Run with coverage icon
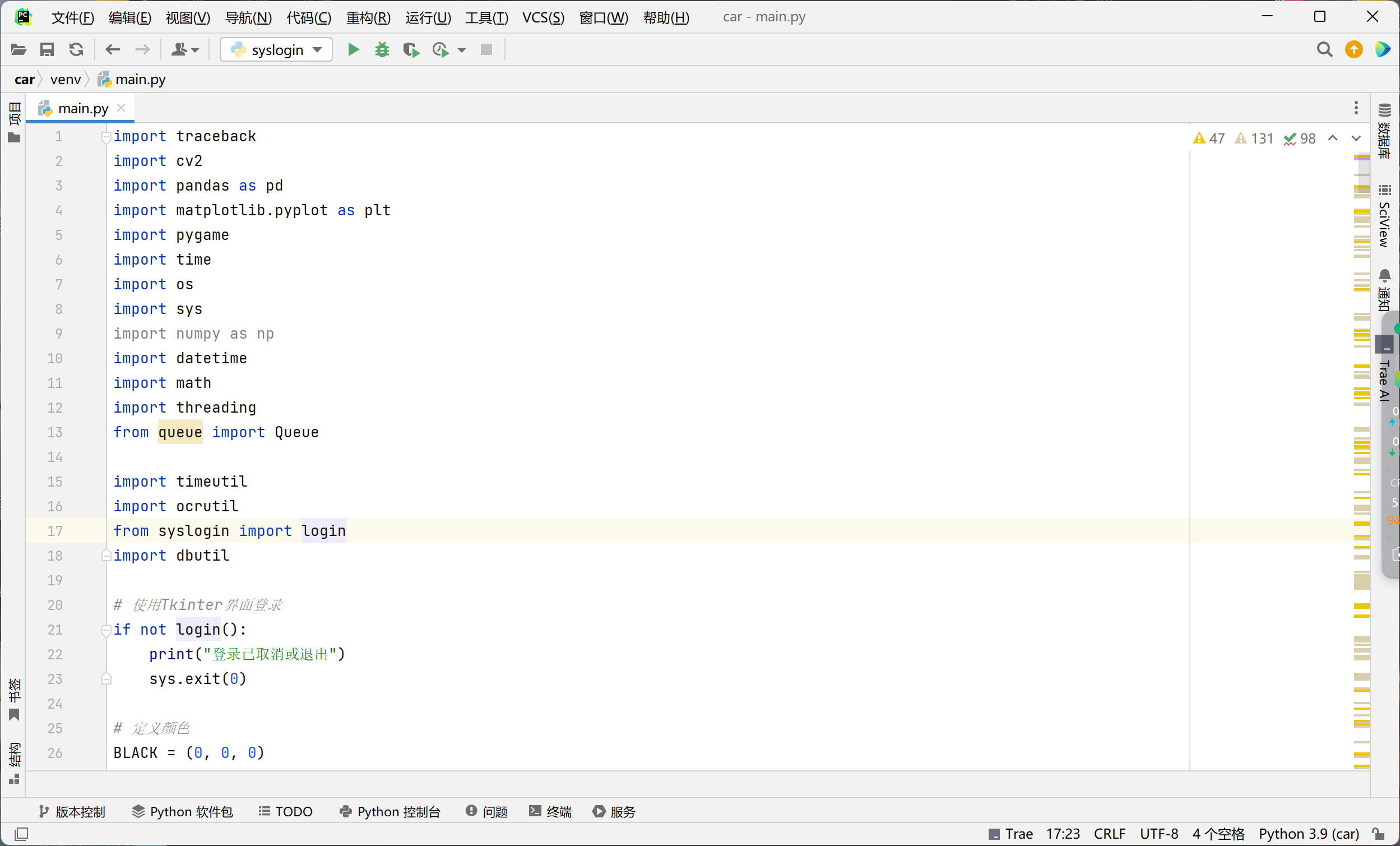This screenshot has width=1400, height=846. click(x=411, y=50)
